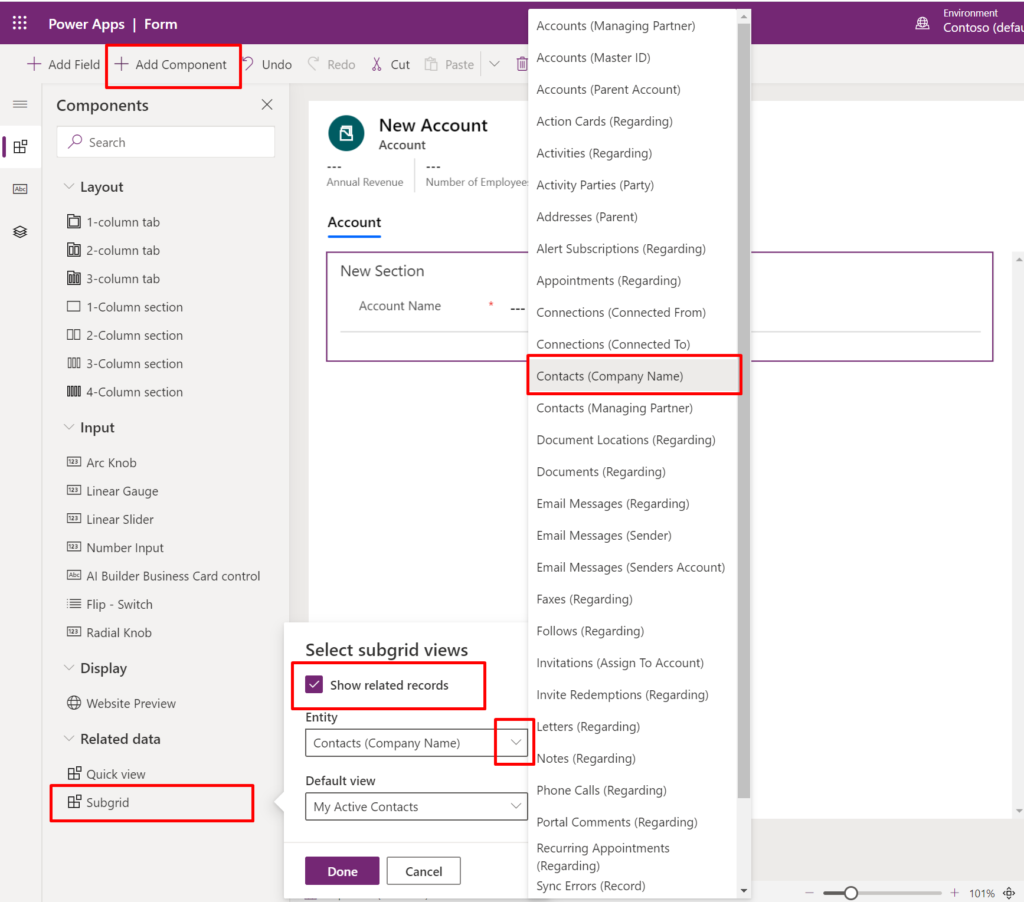The width and height of the screenshot is (1024, 902).
Task: Click the New Section header label
Action: pyautogui.click(x=382, y=270)
